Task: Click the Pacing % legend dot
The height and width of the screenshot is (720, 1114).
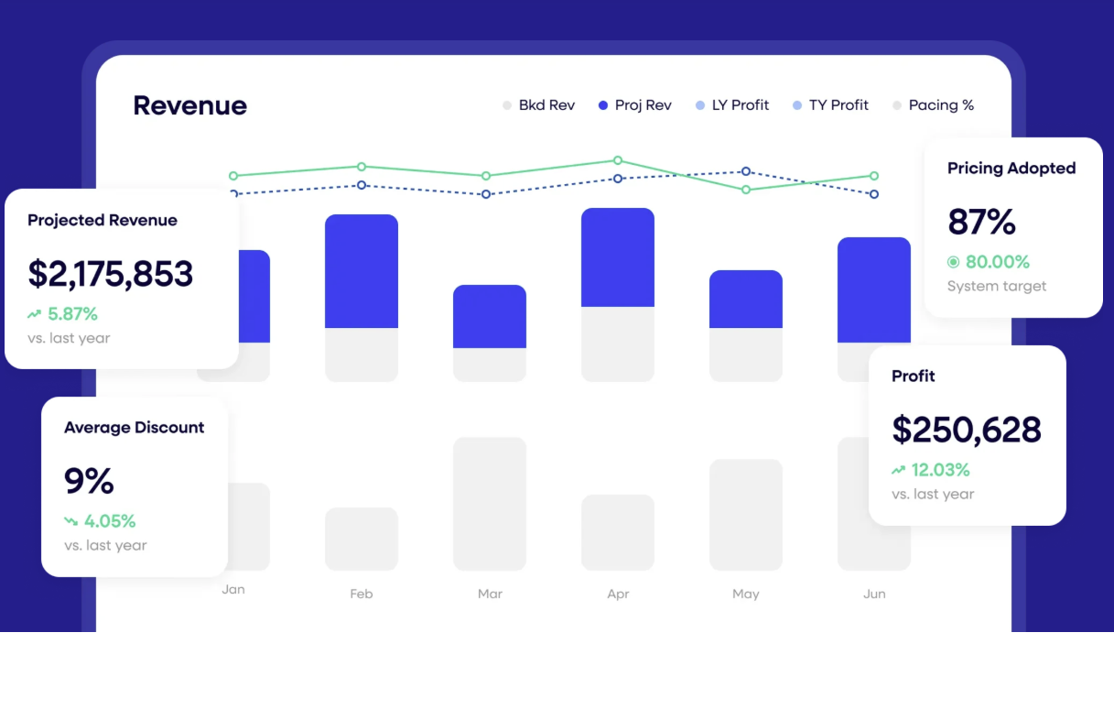Action: (x=896, y=105)
